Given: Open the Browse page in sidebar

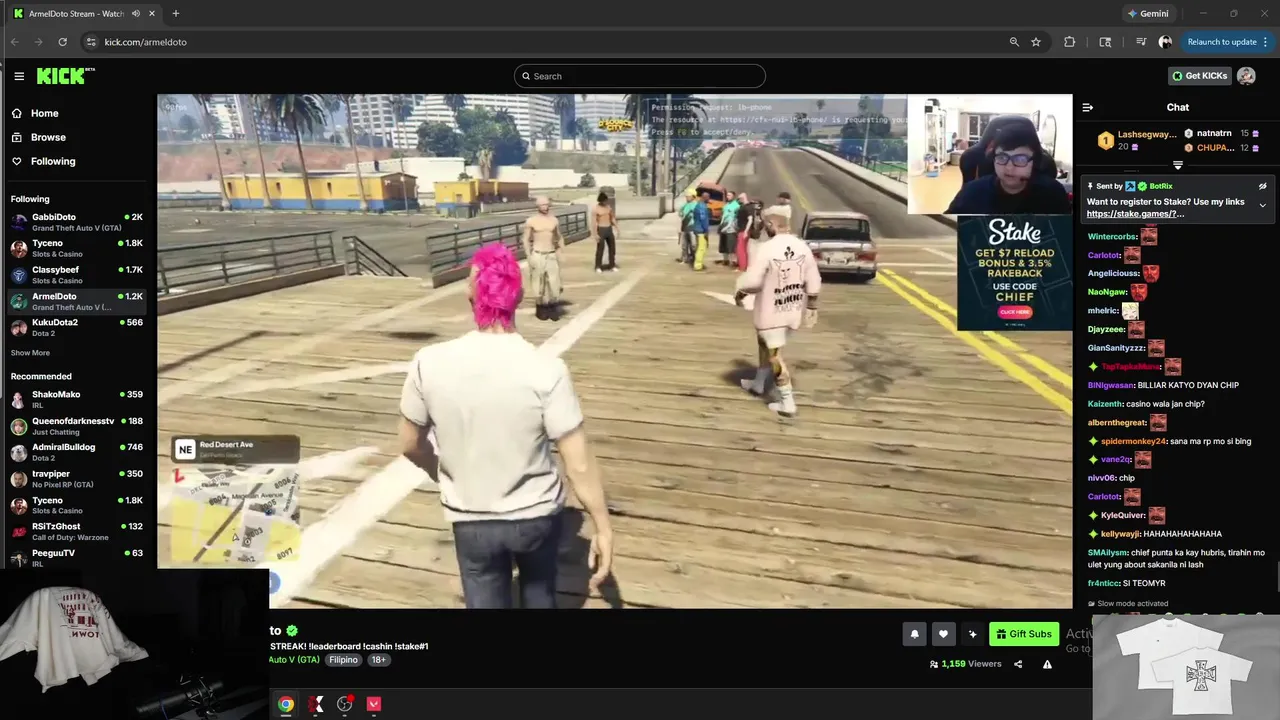Looking at the screenshot, I should coord(47,137).
